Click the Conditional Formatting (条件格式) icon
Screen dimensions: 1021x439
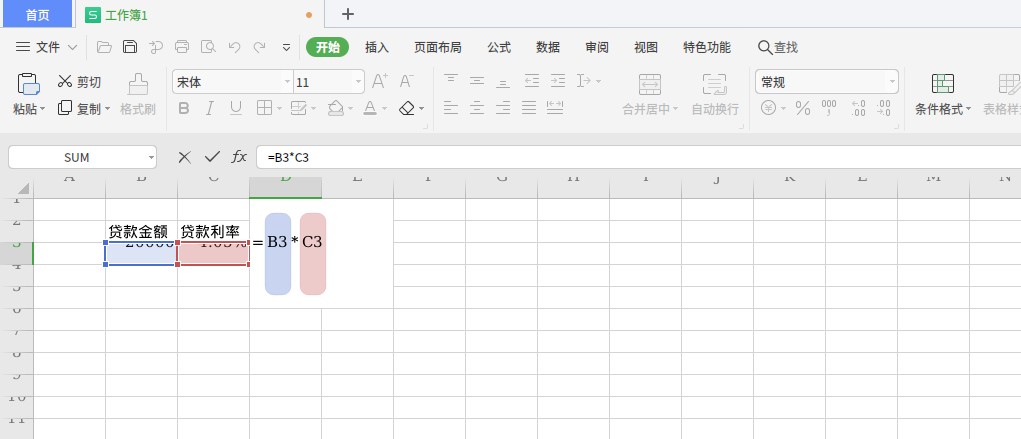pyautogui.click(x=943, y=84)
